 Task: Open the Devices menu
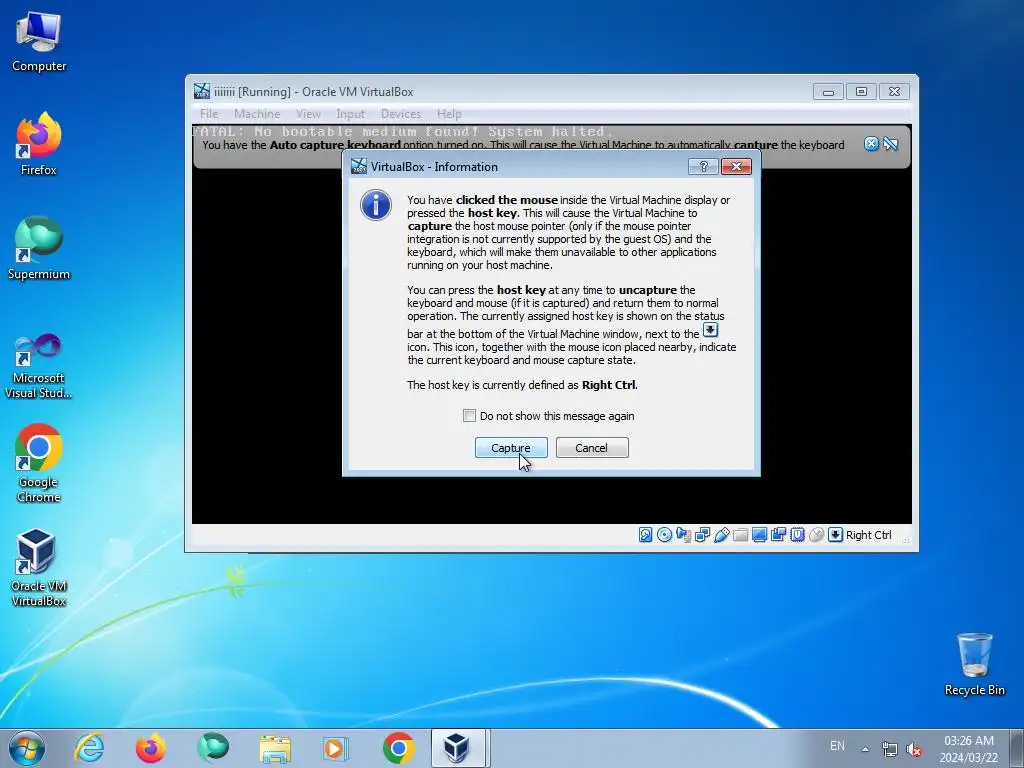(401, 114)
